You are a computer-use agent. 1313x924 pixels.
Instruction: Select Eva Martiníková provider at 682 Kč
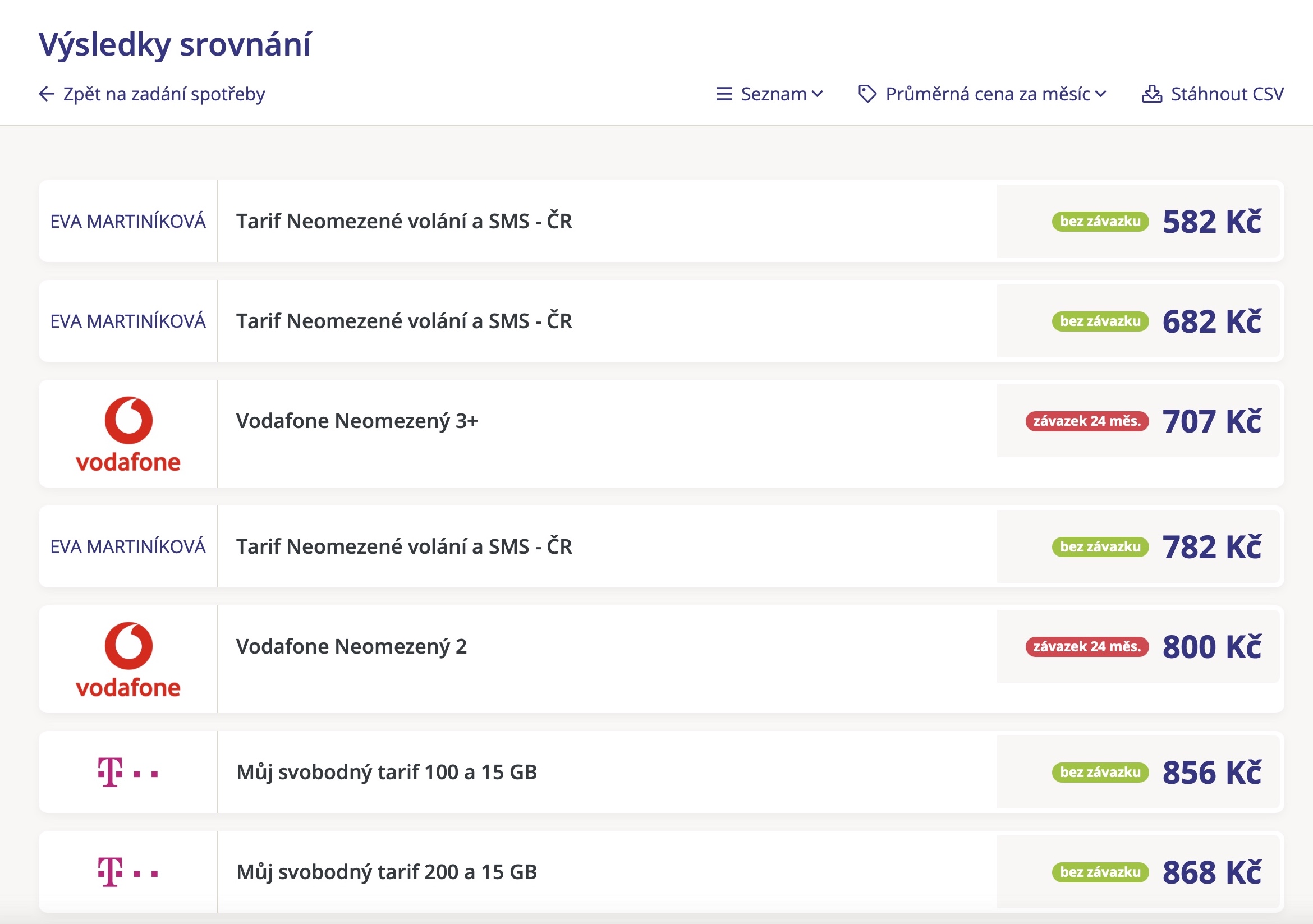pyautogui.click(x=128, y=321)
